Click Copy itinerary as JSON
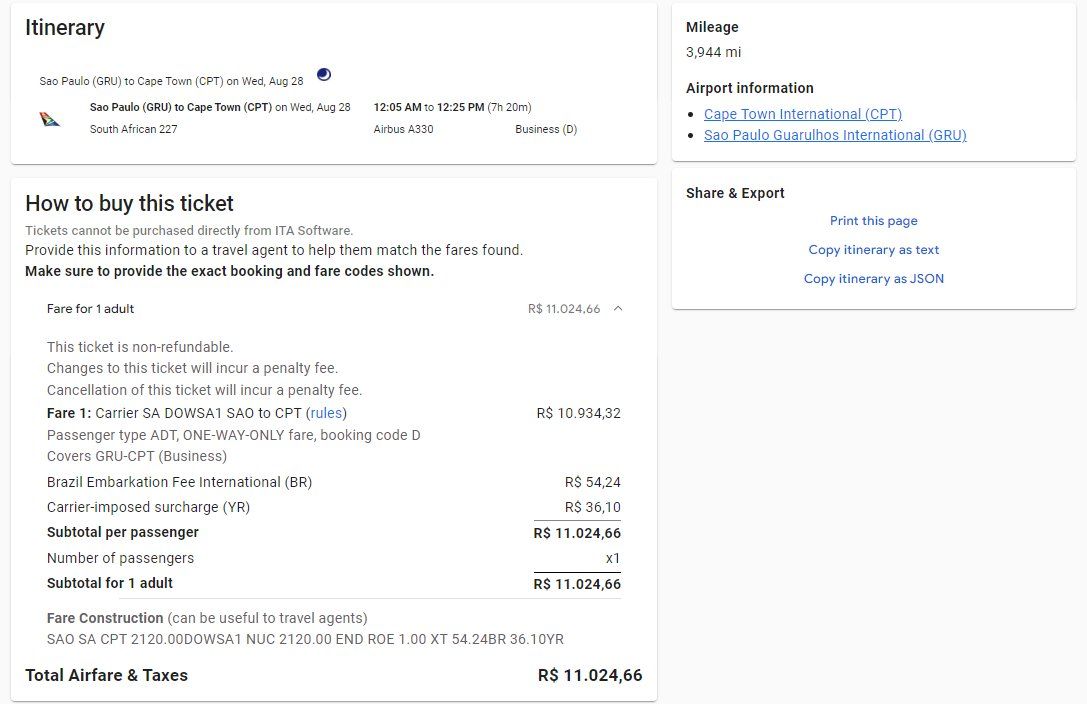The image size is (1087, 704). [x=873, y=279]
